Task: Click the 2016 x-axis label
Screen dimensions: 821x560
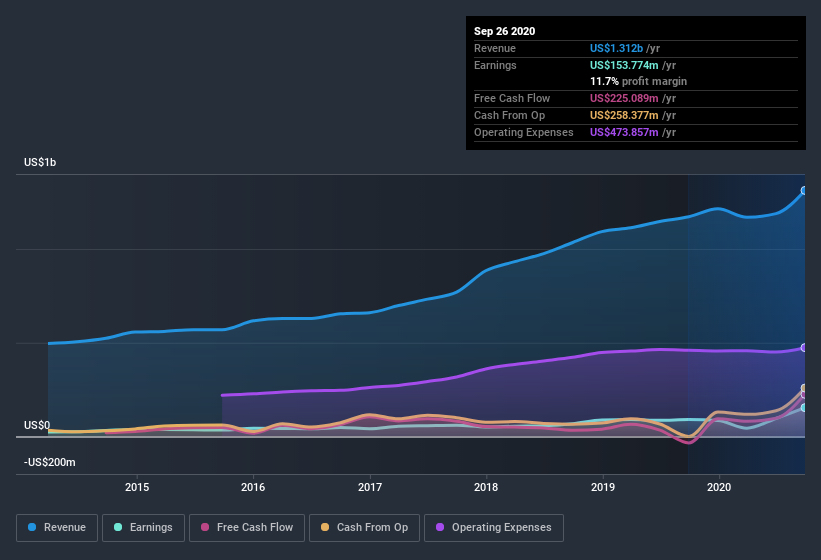Action: click(x=253, y=487)
